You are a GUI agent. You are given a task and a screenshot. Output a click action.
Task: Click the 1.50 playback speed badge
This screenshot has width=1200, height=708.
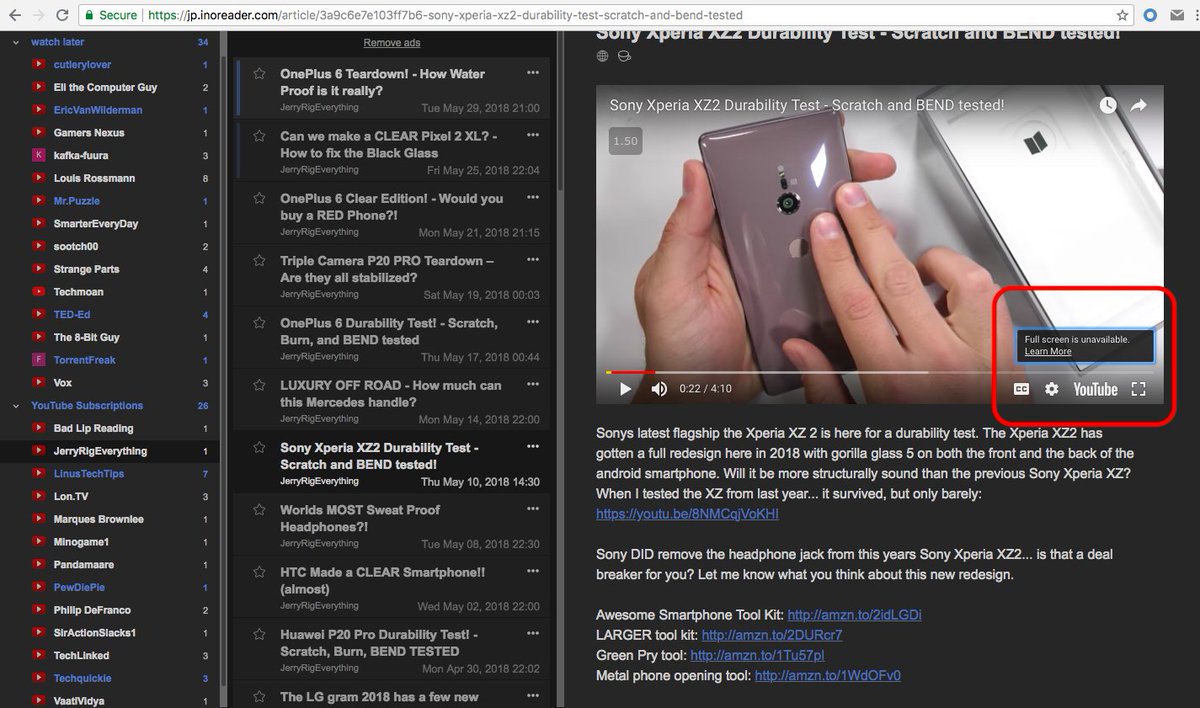click(x=625, y=142)
